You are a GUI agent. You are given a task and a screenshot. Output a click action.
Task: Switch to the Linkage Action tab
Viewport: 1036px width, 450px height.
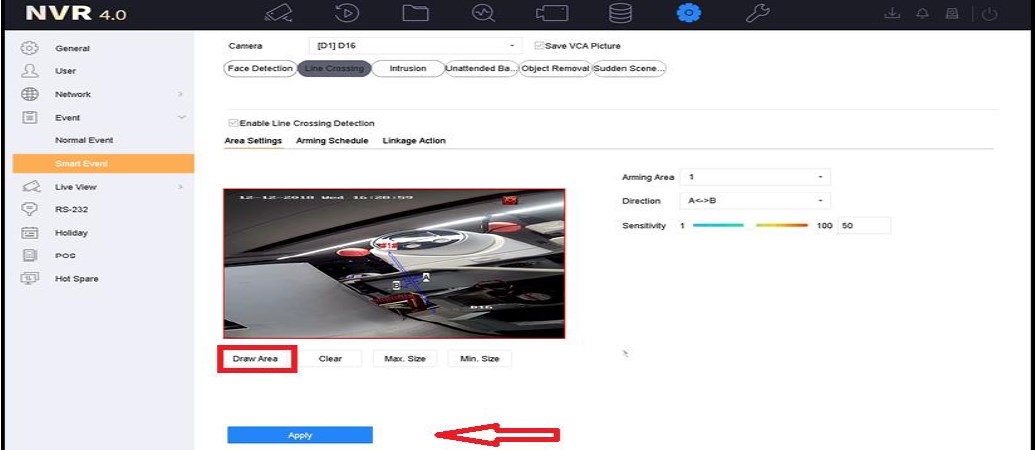[414, 141]
